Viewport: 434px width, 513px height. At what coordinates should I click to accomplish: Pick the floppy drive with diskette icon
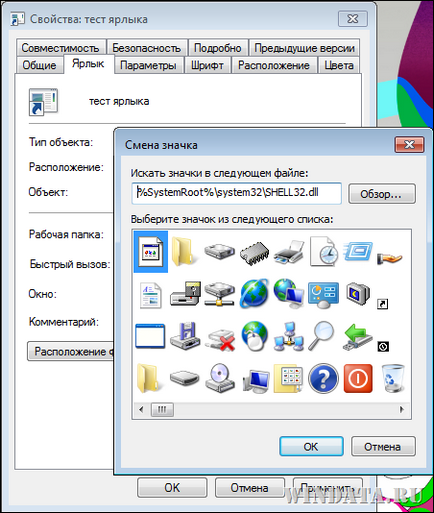[185, 293]
